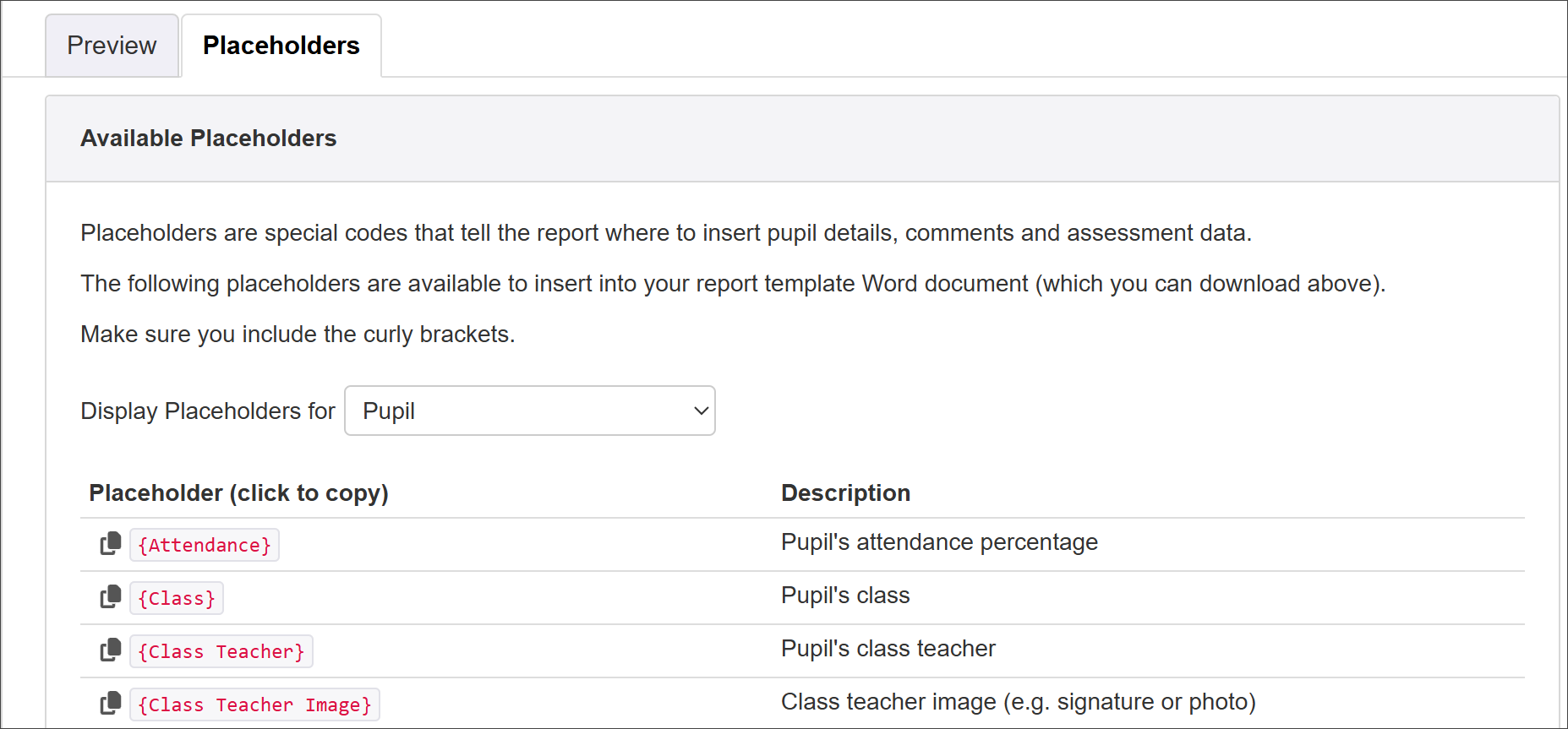The height and width of the screenshot is (729, 1568).
Task: Click the {Class Teacher Image} placeholder code
Action: pos(254,705)
